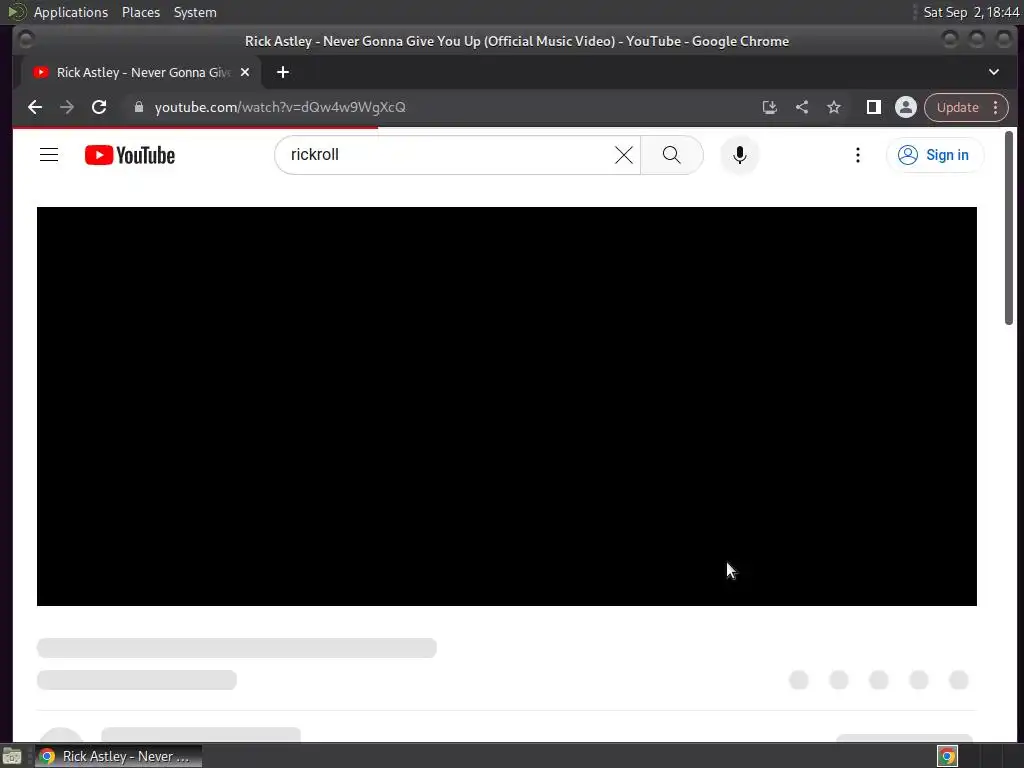
Task: Click the page vertical scrollbar thumb
Action: click(x=1009, y=227)
